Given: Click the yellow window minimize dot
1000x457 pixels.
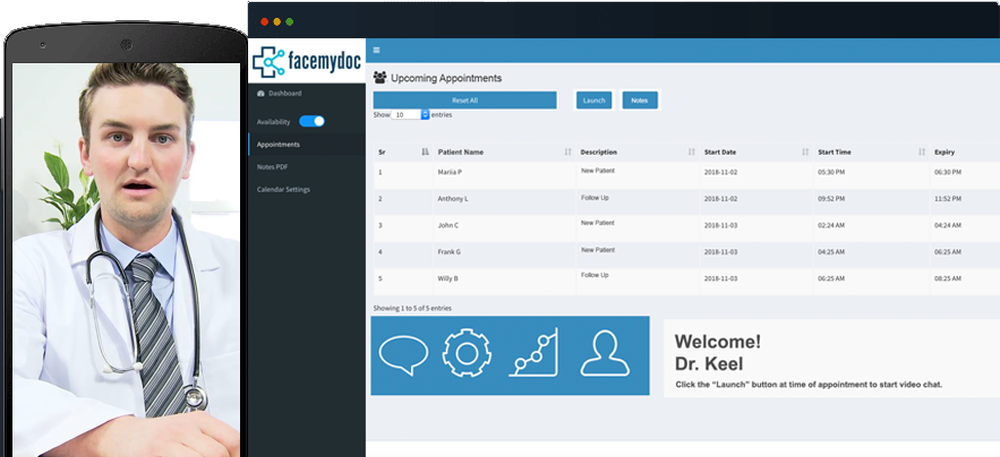Looking at the screenshot, I should click(x=277, y=22).
